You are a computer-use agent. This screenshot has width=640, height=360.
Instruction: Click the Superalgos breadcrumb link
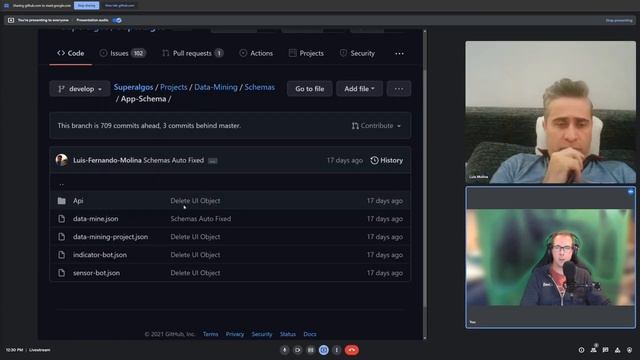pos(133,87)
